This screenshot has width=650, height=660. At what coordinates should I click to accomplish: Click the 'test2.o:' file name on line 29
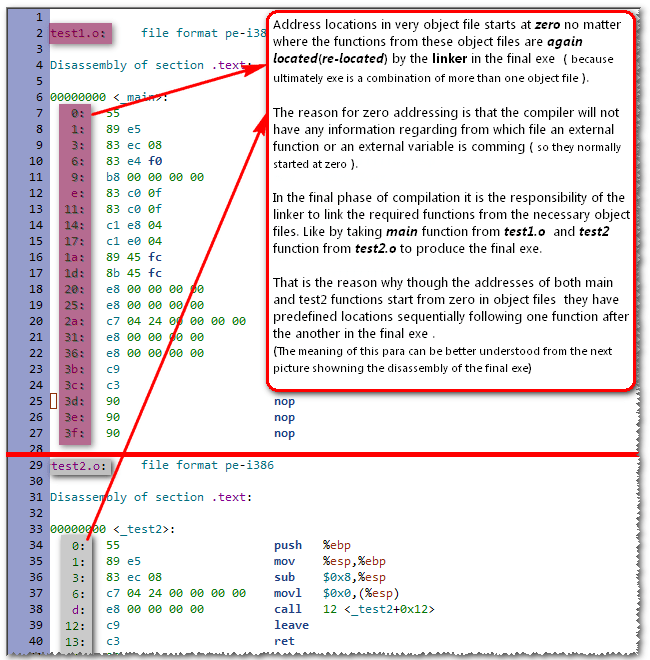click(x=78, y=466)
